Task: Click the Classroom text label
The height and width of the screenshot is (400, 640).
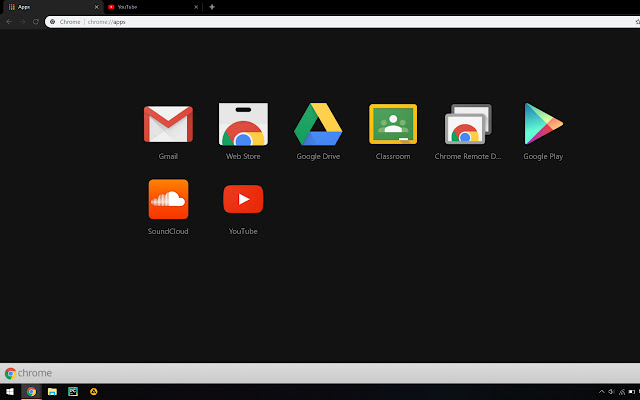Action: (393, 156)
